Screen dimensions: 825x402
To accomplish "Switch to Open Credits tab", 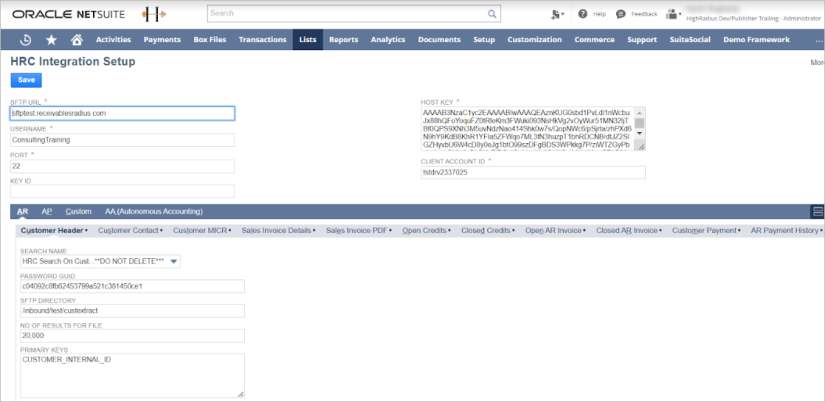I will [x=427, y=230].
